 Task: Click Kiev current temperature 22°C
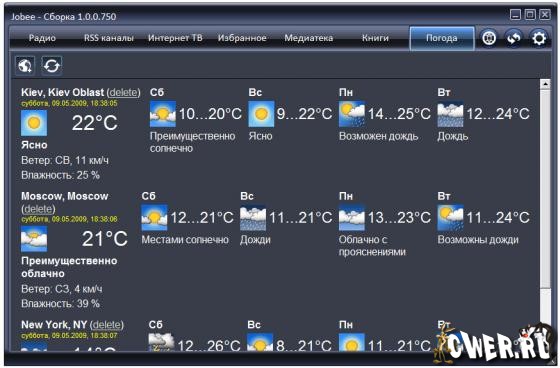coord(95,123)
